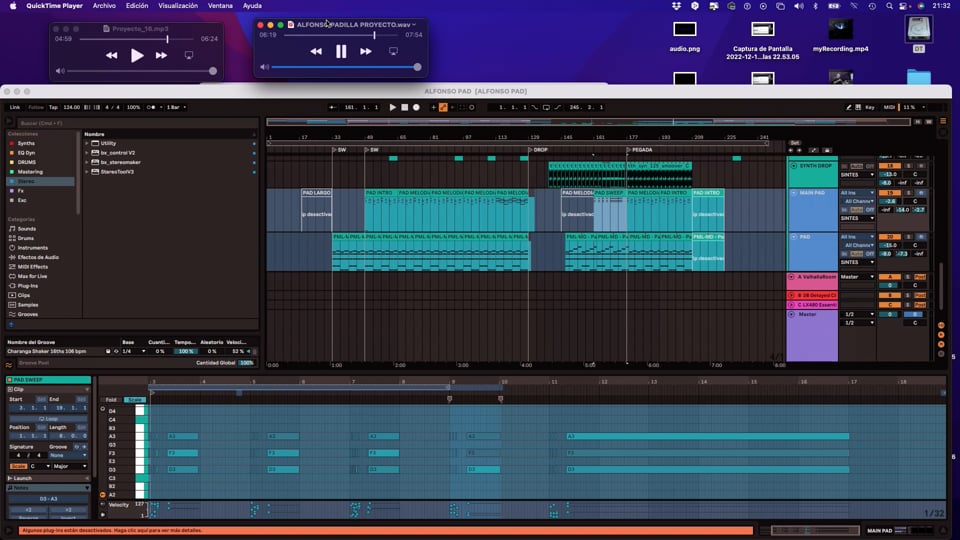Open the Ayuda menu
960x540 pixels.
[x=252, y=6]
